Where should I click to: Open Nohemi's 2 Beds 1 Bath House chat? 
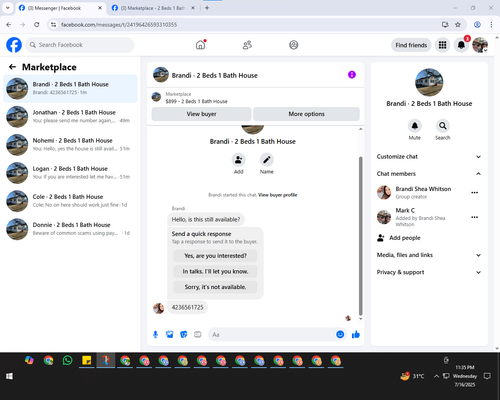tap(70, 145)
